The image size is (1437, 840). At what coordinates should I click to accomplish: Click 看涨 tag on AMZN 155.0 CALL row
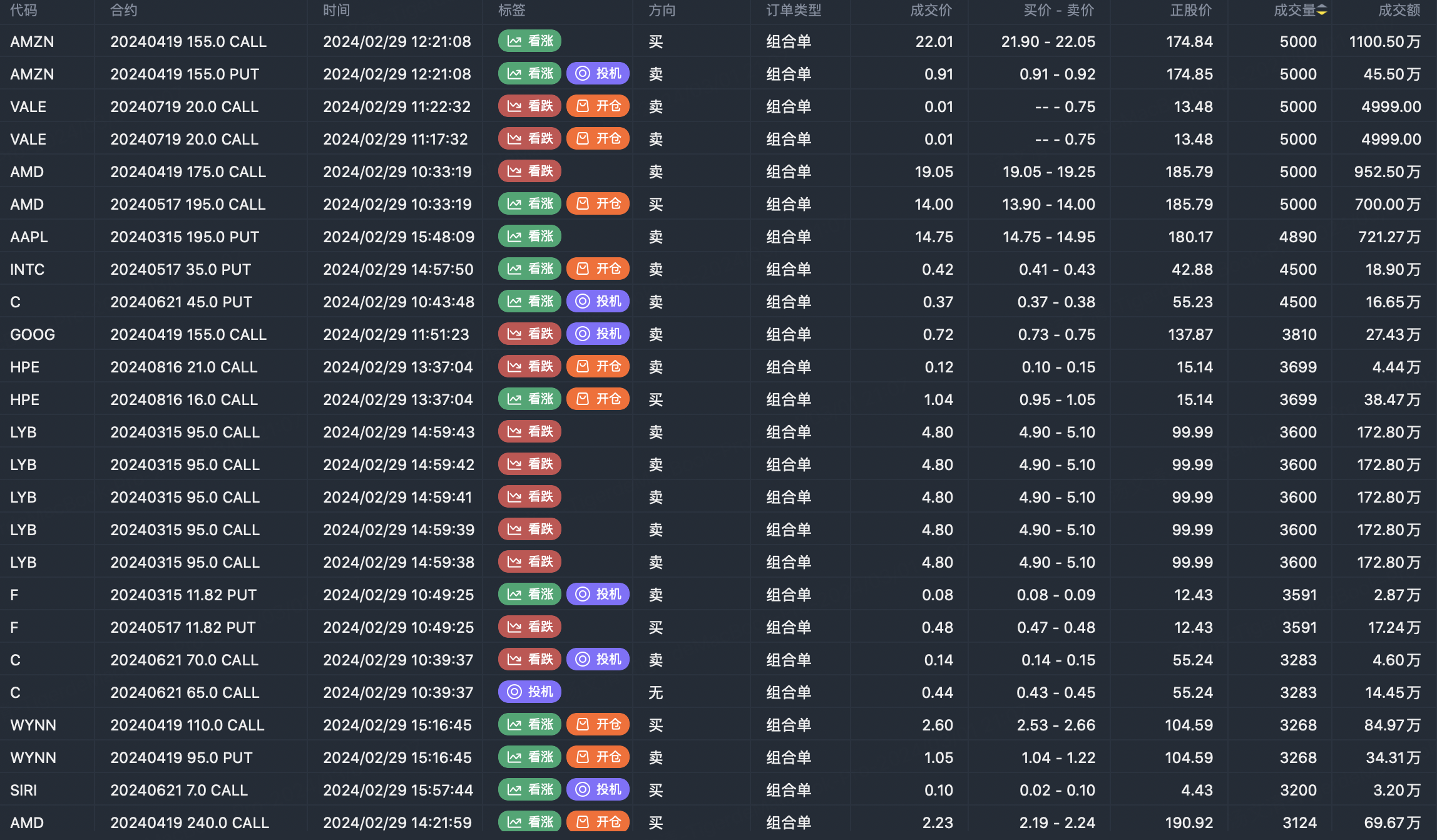529,41
